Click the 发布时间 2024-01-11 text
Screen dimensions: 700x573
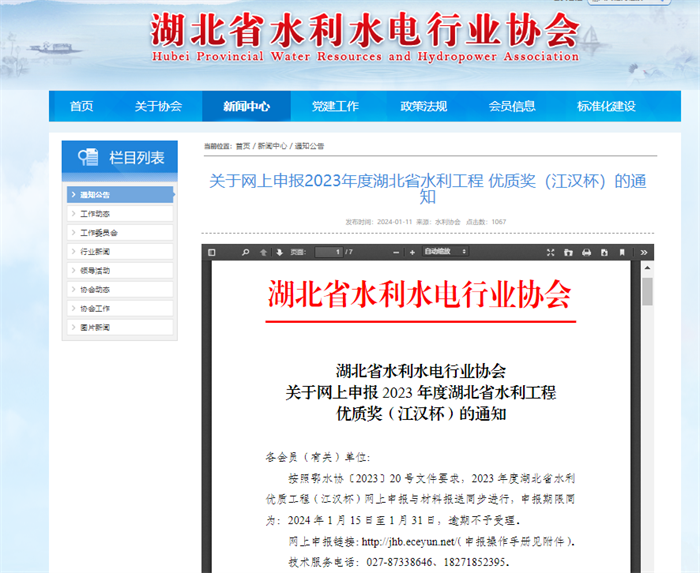click(379, 222)
